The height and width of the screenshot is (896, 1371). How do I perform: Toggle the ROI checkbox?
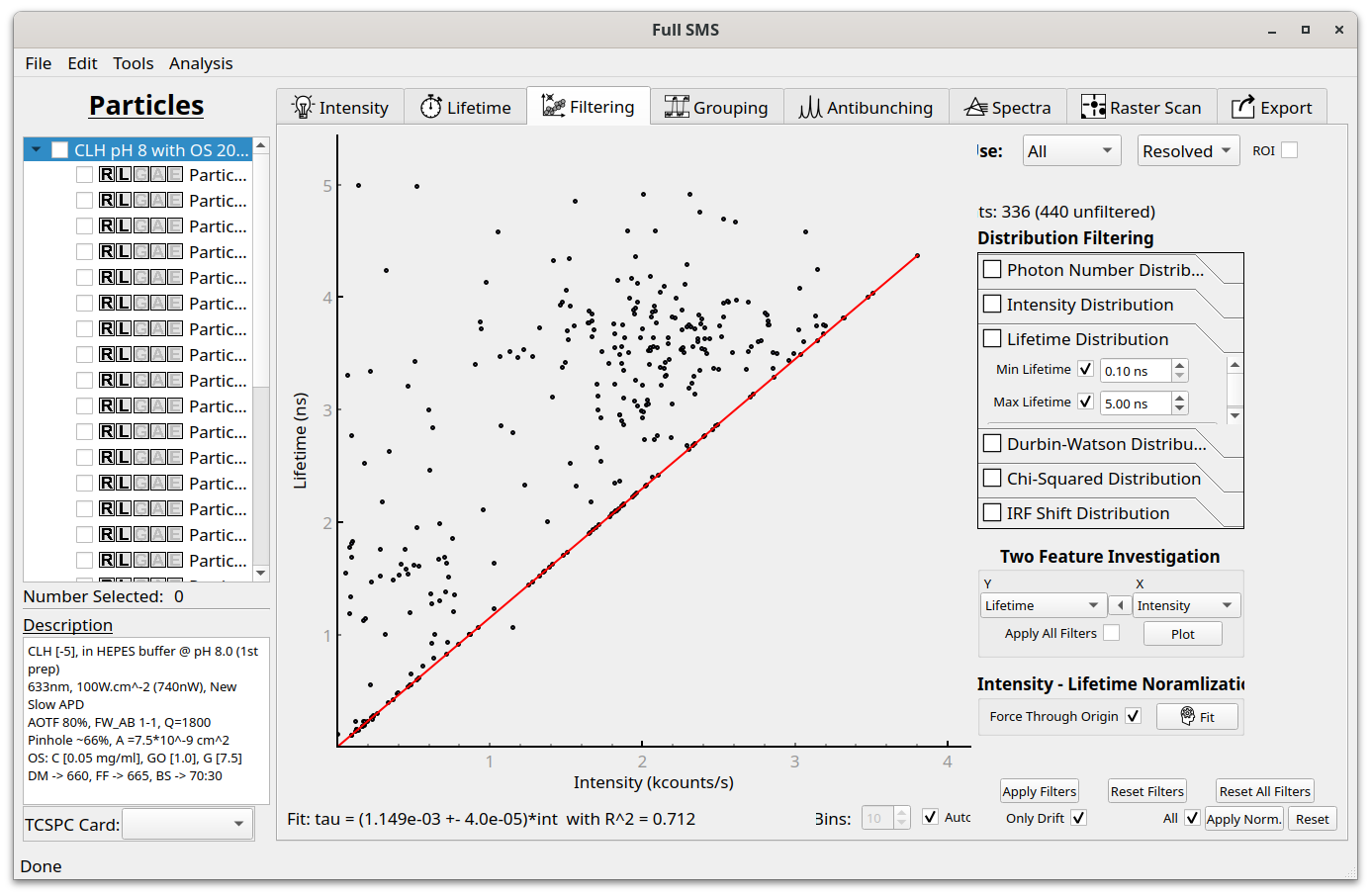point(1289,150)
